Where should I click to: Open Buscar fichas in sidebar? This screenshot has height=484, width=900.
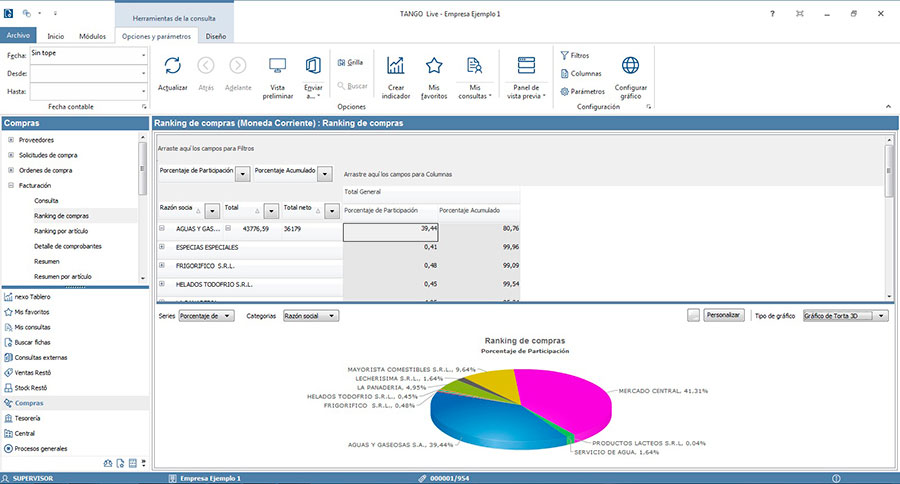point(28,342)
